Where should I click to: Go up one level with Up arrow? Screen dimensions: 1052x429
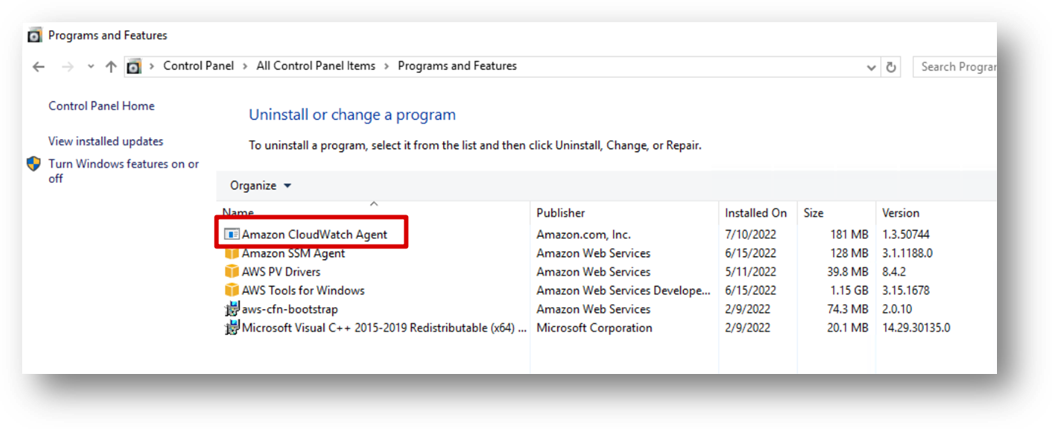click(x=111, y=66)
